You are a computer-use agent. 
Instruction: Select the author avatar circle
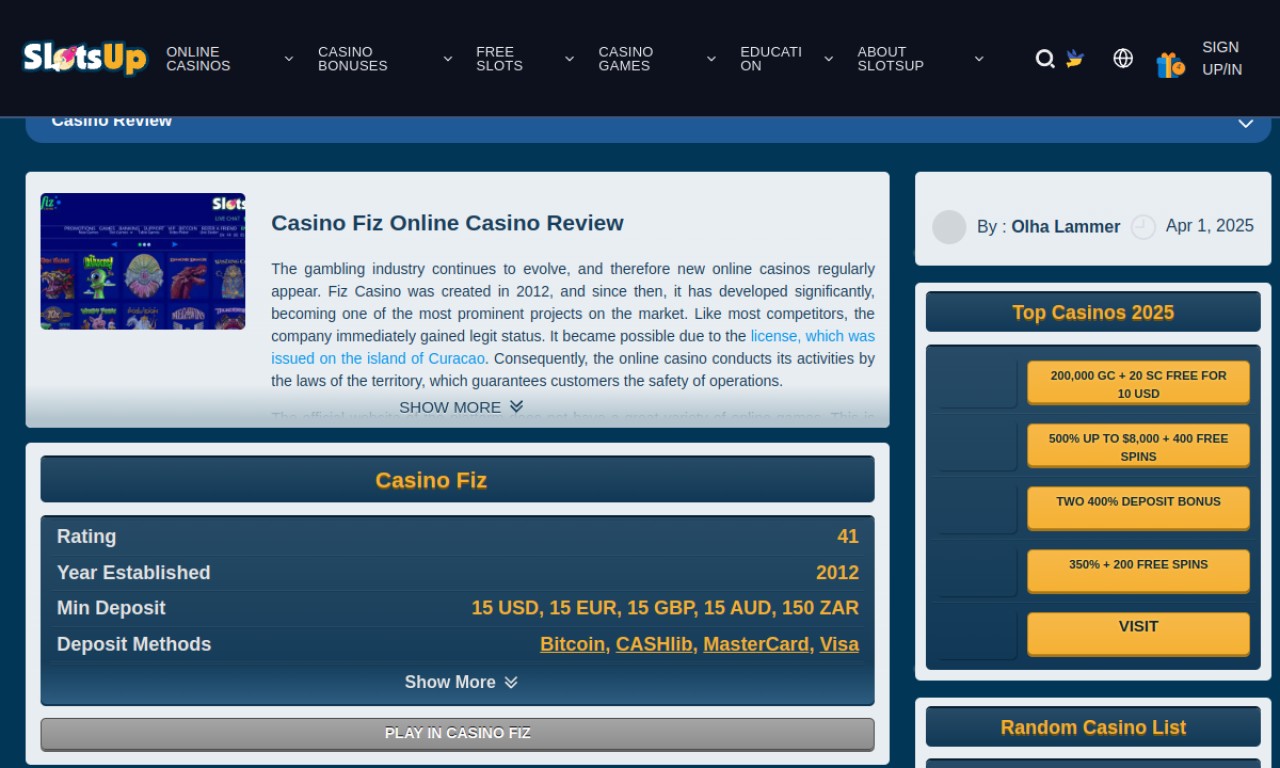coord(949,227)
